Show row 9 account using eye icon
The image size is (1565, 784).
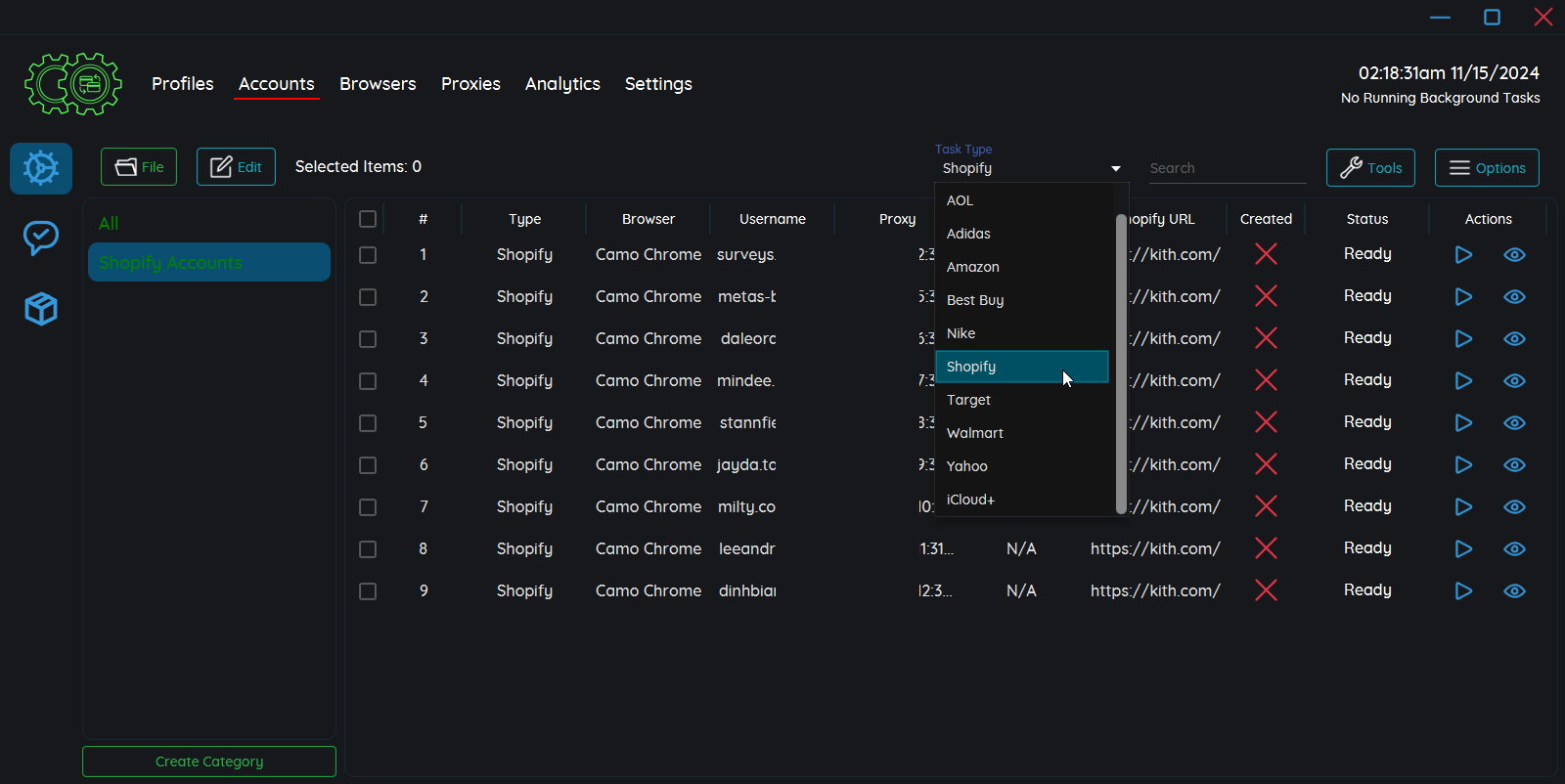coord(1514,591)
